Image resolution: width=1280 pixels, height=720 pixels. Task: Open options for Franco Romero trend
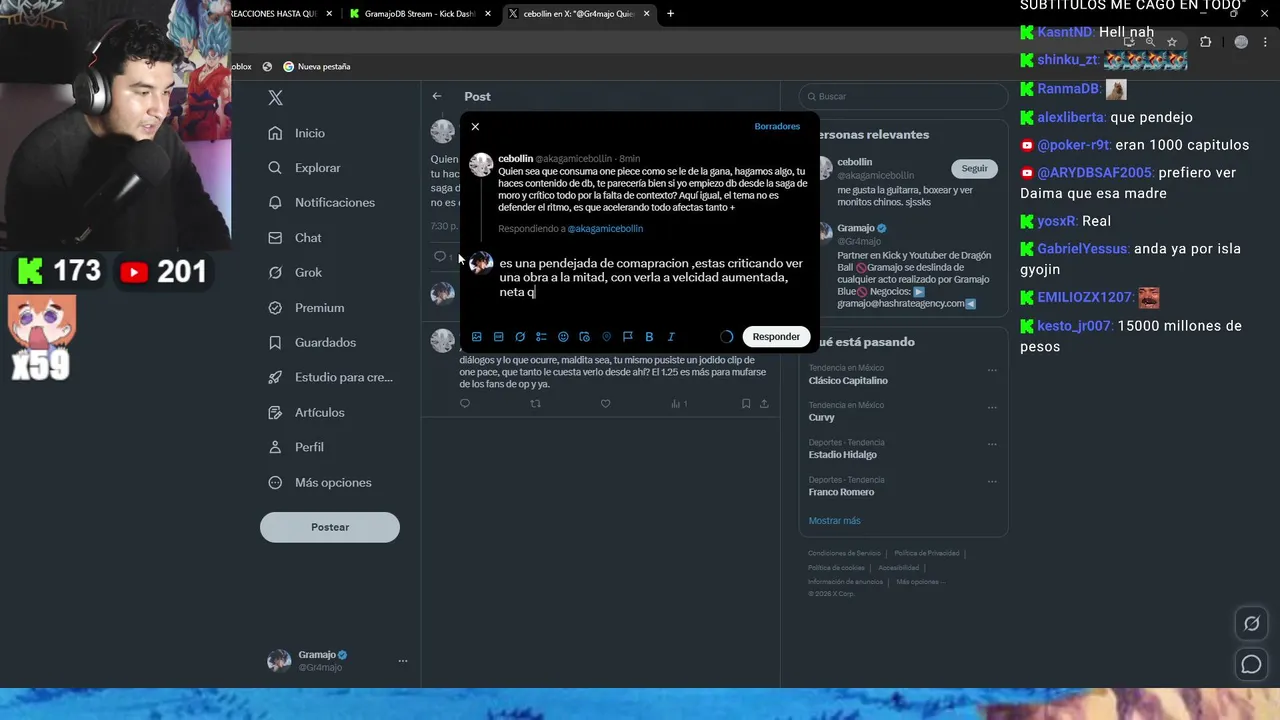point(992,481)
